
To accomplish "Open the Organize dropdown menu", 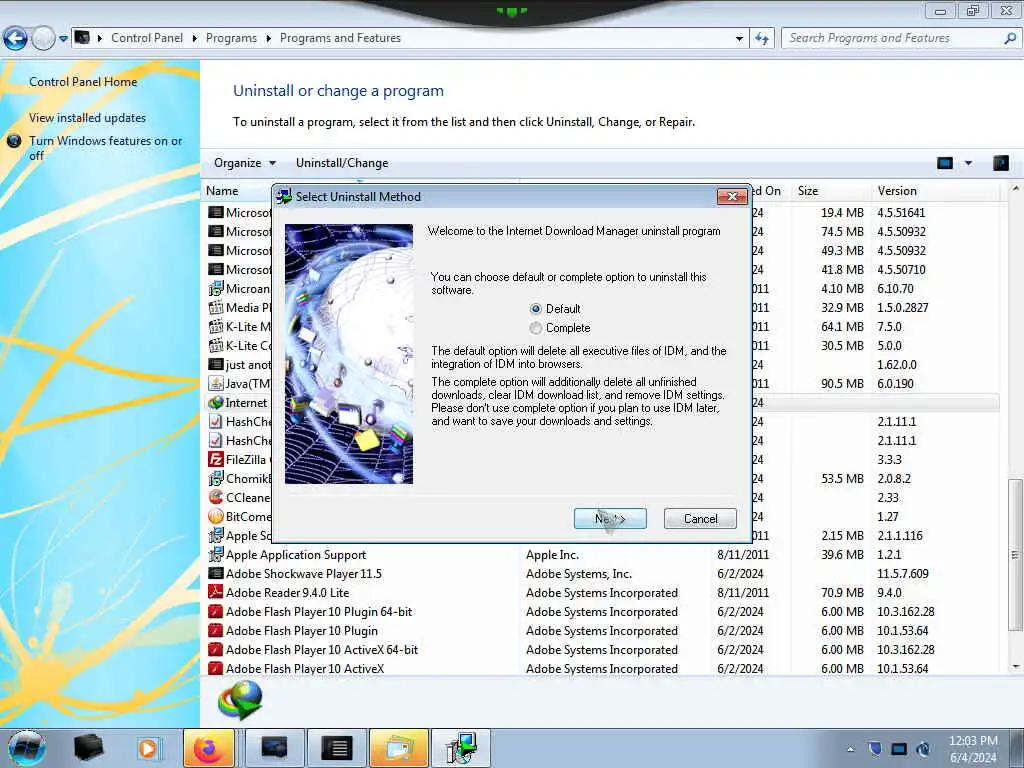I will pyautogui.click(x=245, y=163).
